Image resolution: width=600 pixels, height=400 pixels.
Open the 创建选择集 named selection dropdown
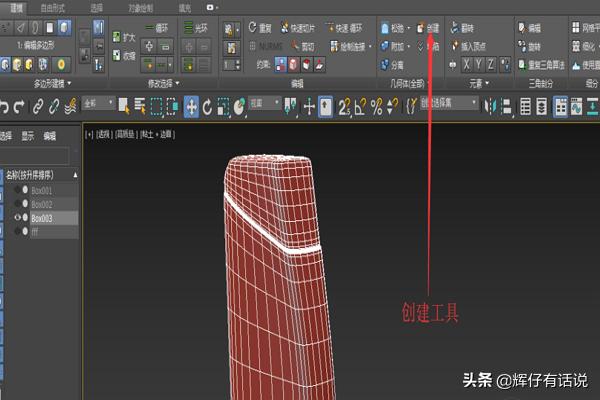[449, 103]
